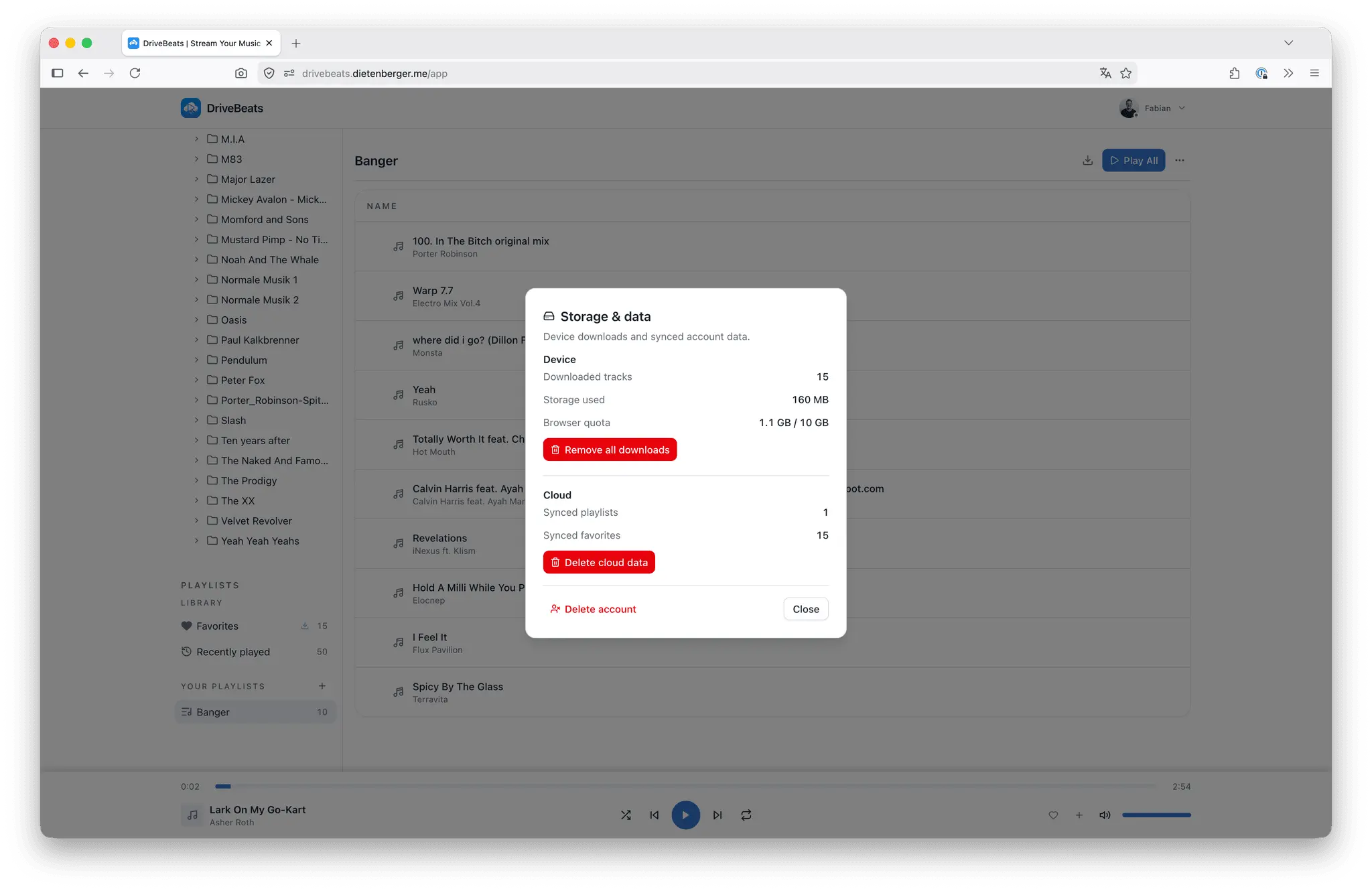Screen dimensions: 1372x891
Task: Click the round play button
Action: click(x=685, y=815)
